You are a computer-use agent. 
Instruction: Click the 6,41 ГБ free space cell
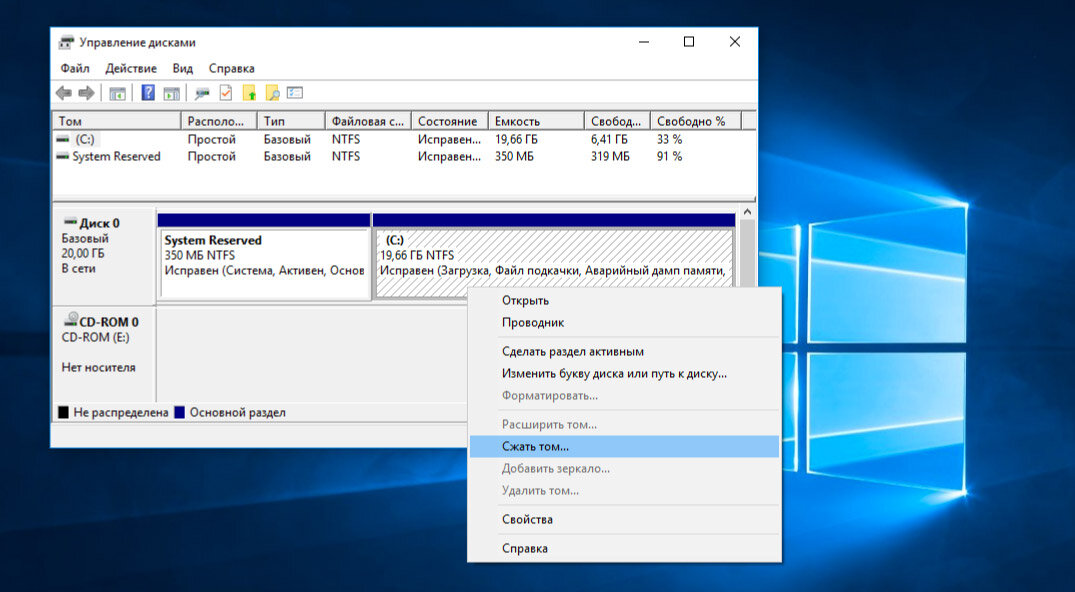tap(609, 139)
